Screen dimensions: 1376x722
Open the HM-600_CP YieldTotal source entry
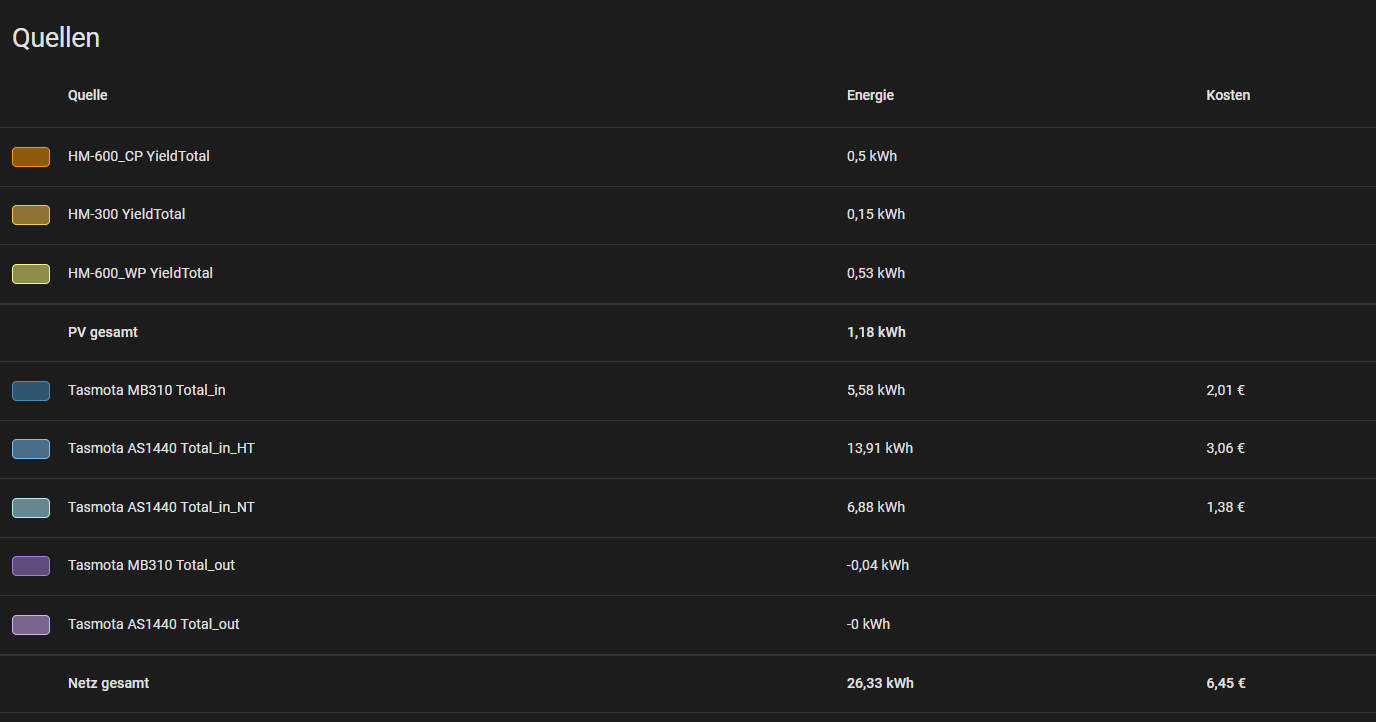point(139,156)
